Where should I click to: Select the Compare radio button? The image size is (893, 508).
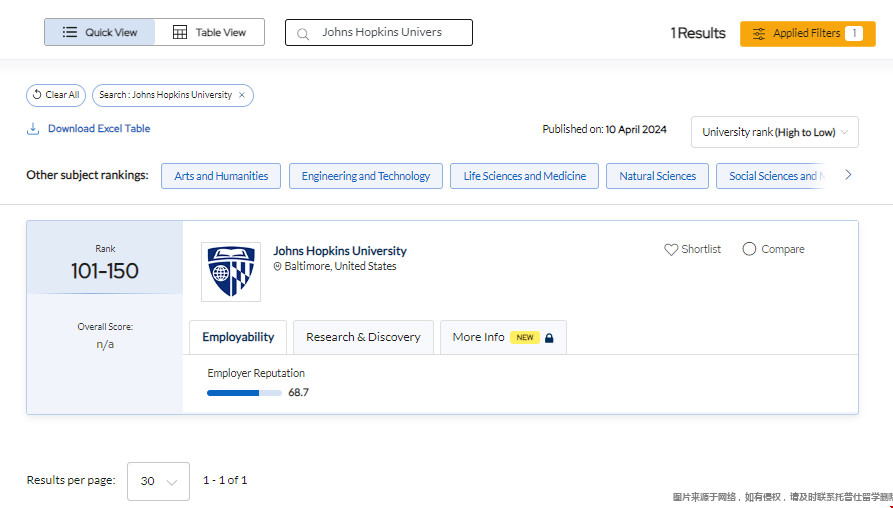click(749, 249)
